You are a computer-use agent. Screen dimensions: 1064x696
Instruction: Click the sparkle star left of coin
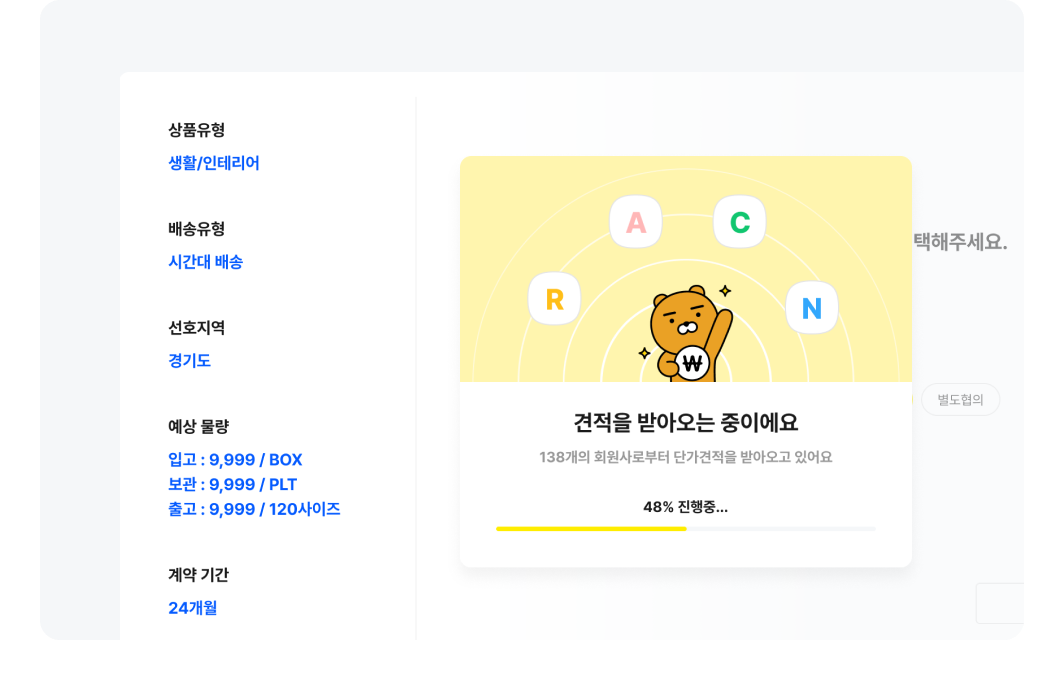[x=645, y=353]
